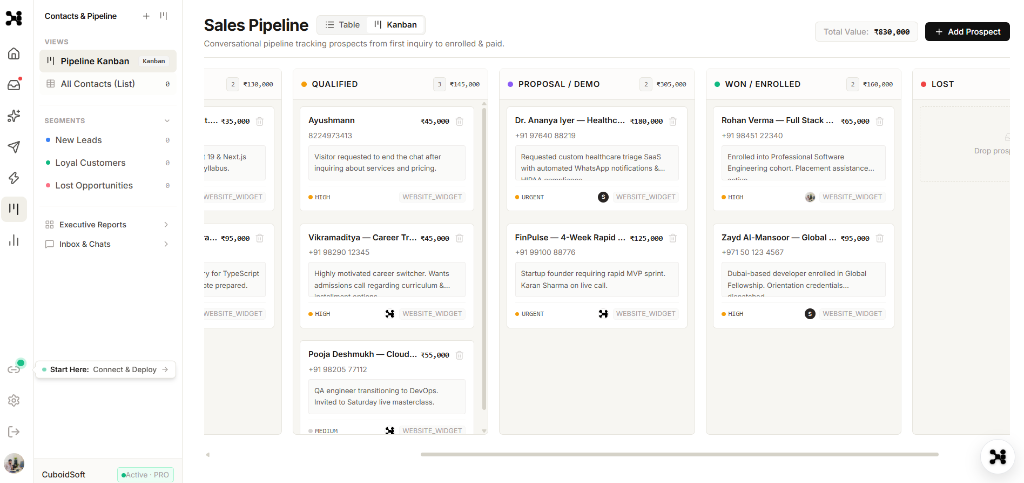This screenshot has width=1024, height=483.
Task: Select the Pipeline Kanban view in the sidebar
Action: click(108, 61)
